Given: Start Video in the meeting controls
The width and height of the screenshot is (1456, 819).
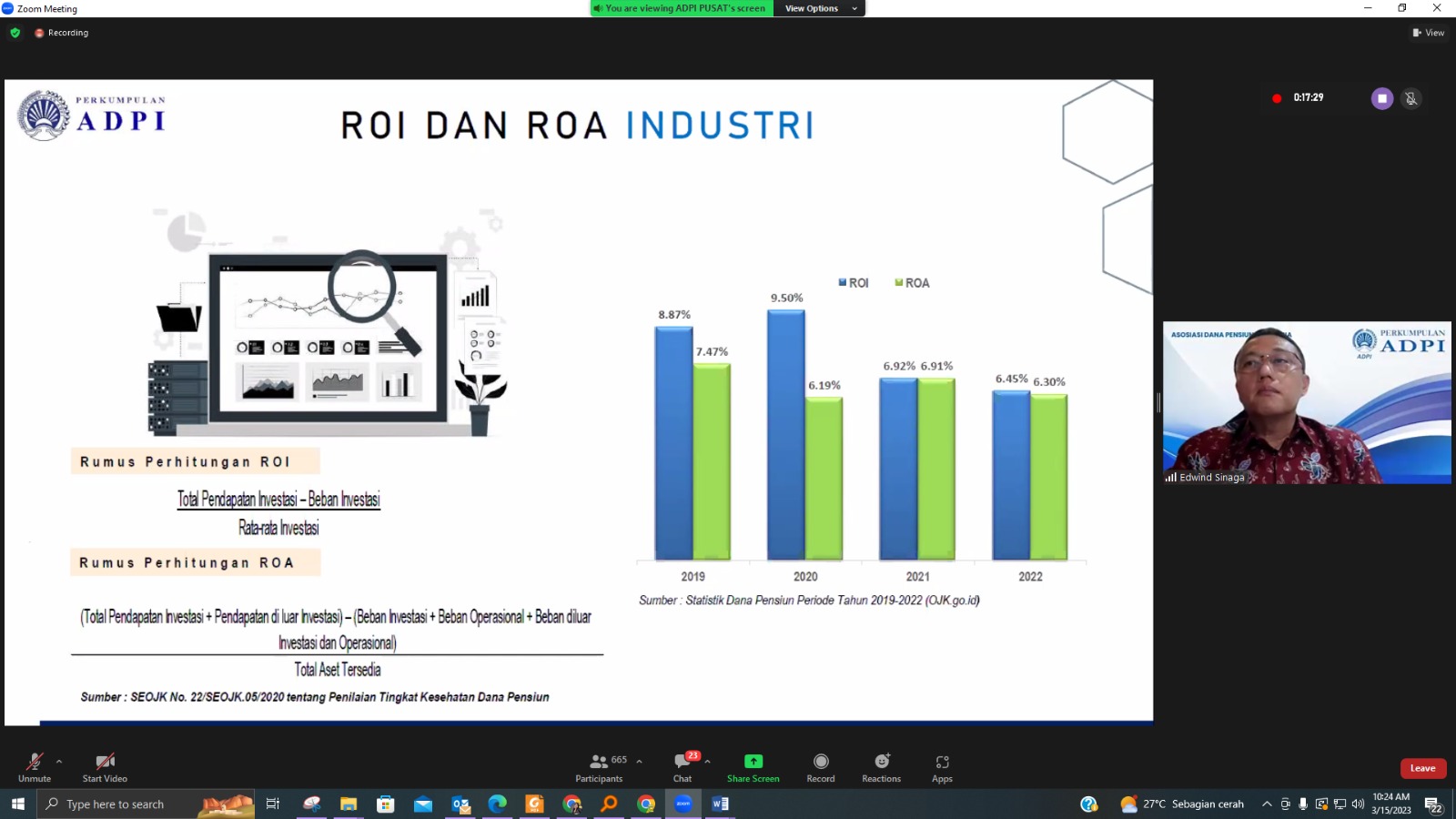Looking at the screenshot, I should 105,766.
